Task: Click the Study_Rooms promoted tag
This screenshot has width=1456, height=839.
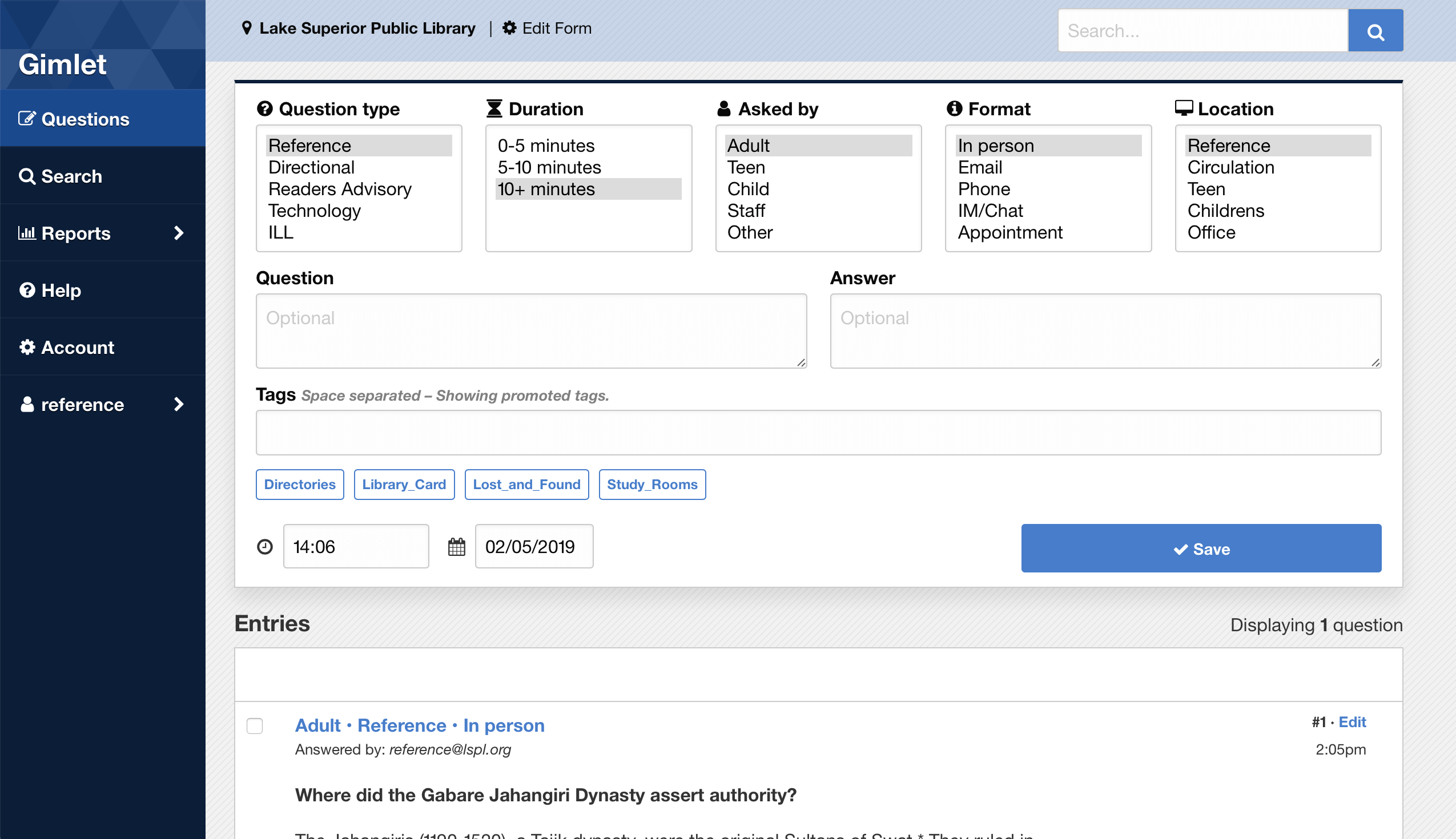Action: [x=652, y=484]
